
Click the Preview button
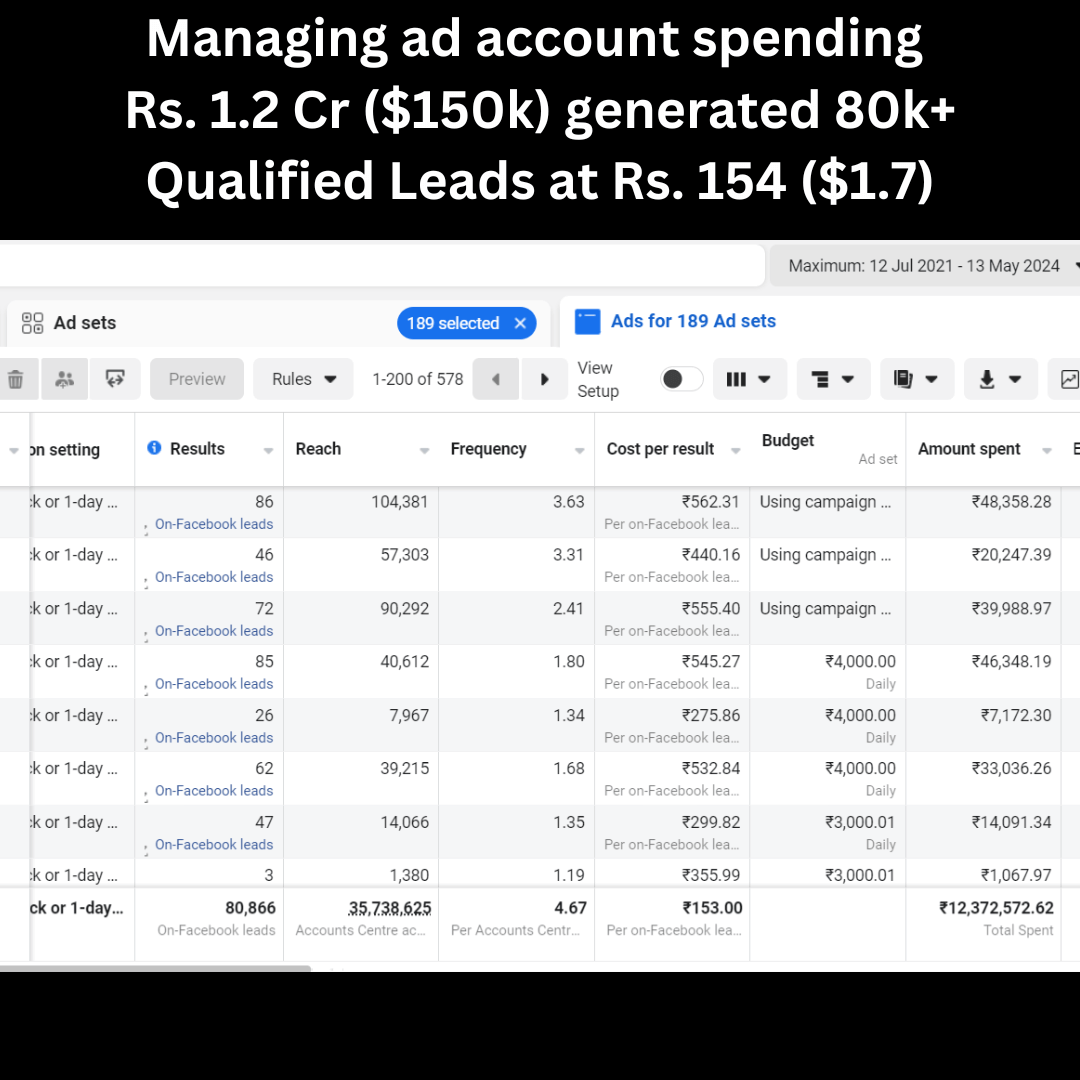pyautogui.click(x=197, y=379)
